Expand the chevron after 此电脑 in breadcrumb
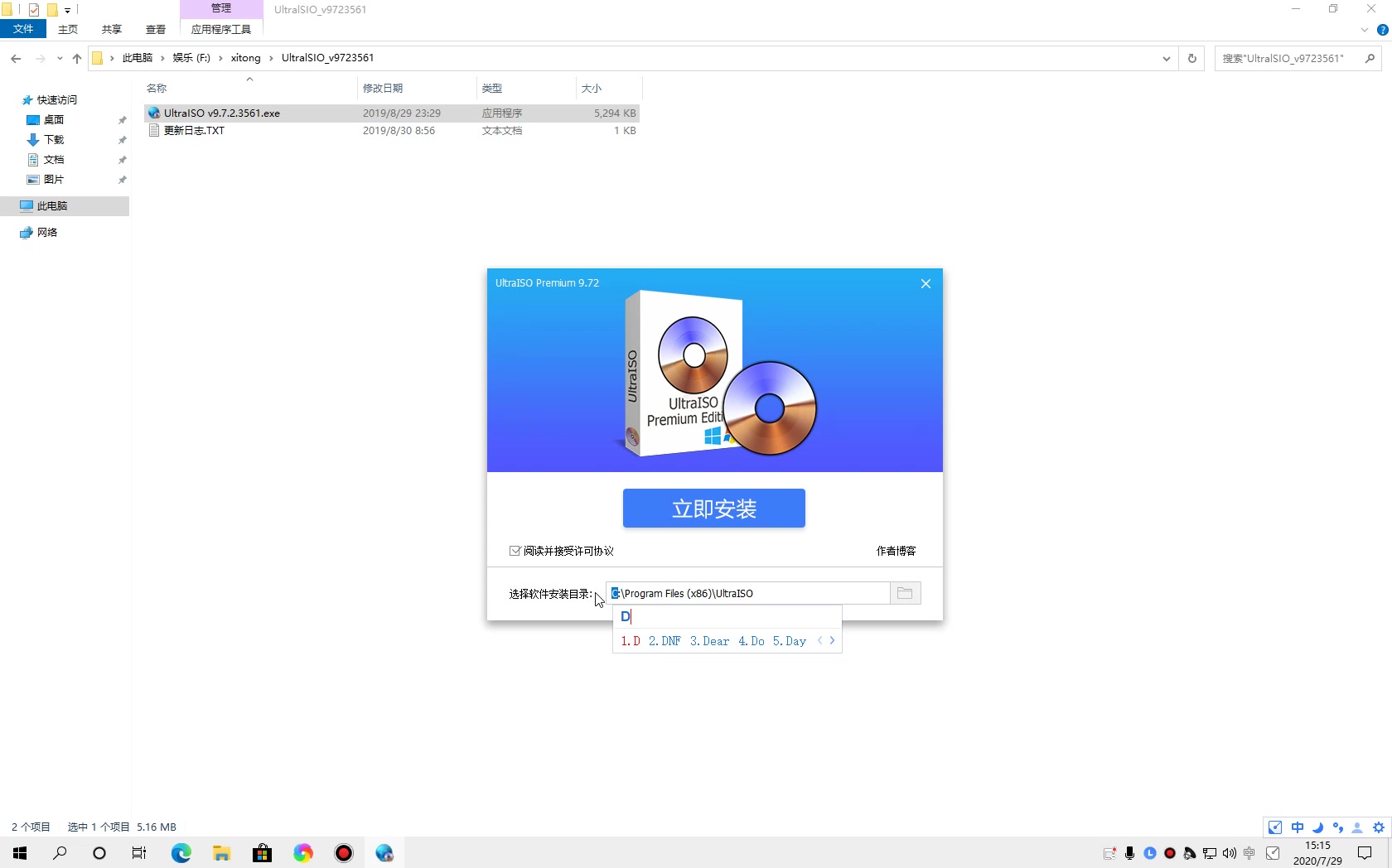1392x868 pixels. click(x=162, y=58)
